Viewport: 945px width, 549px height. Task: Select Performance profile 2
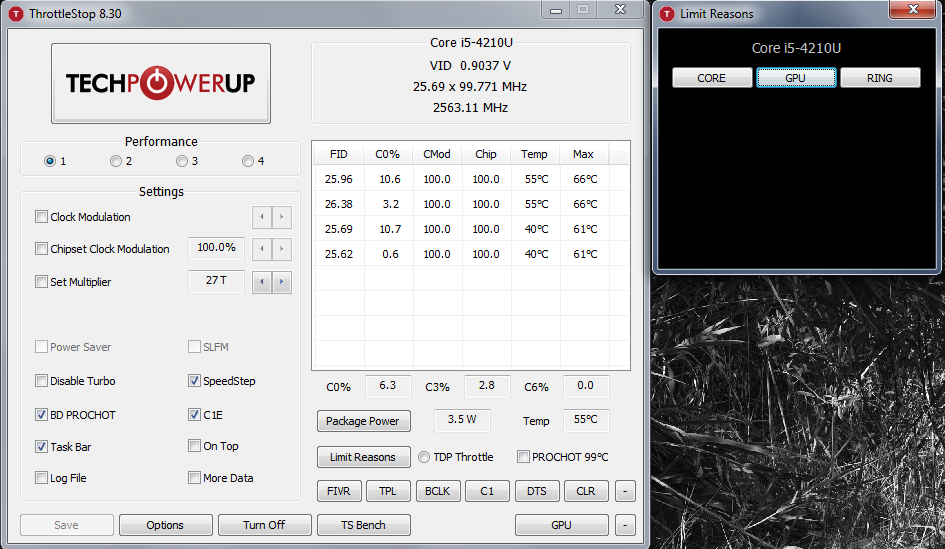(x=116, y=161)
